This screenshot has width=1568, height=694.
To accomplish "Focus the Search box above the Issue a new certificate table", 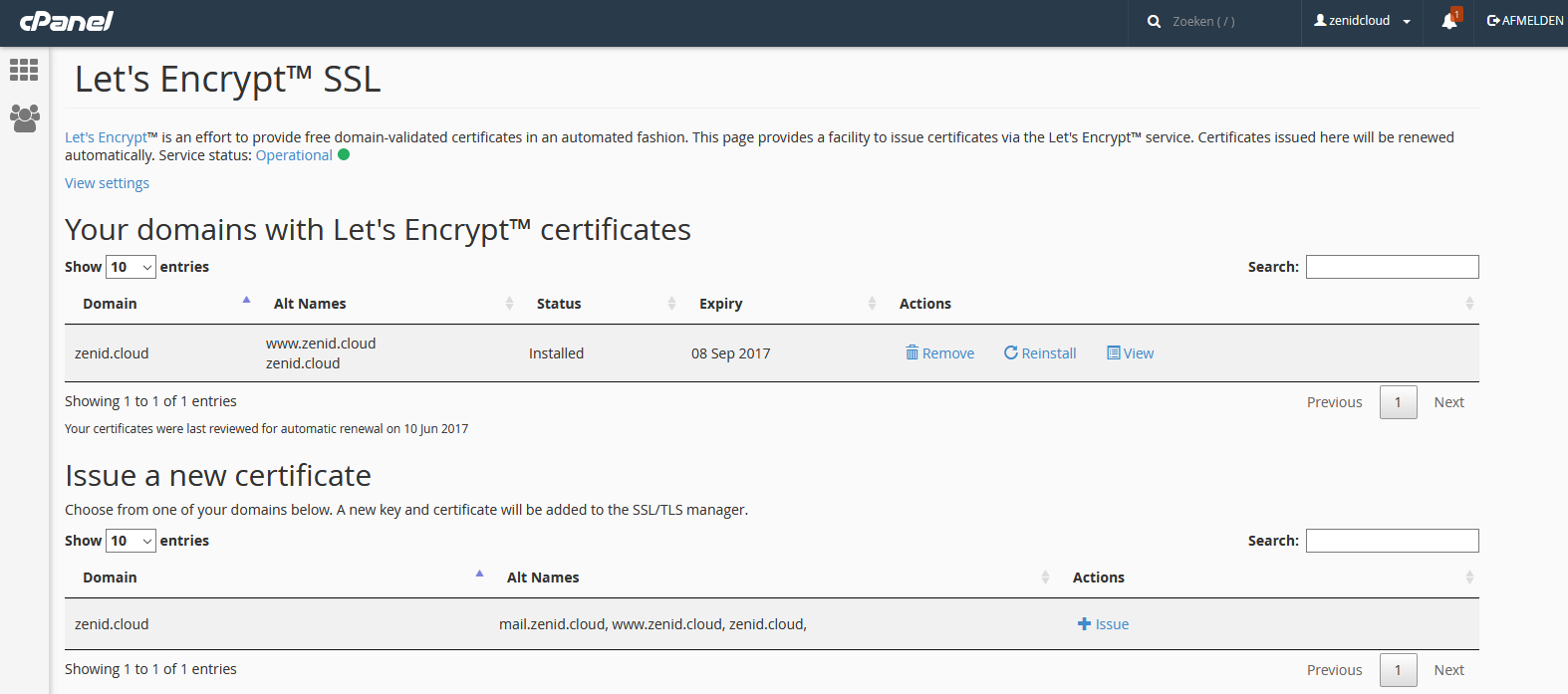I will [1392, 541].
